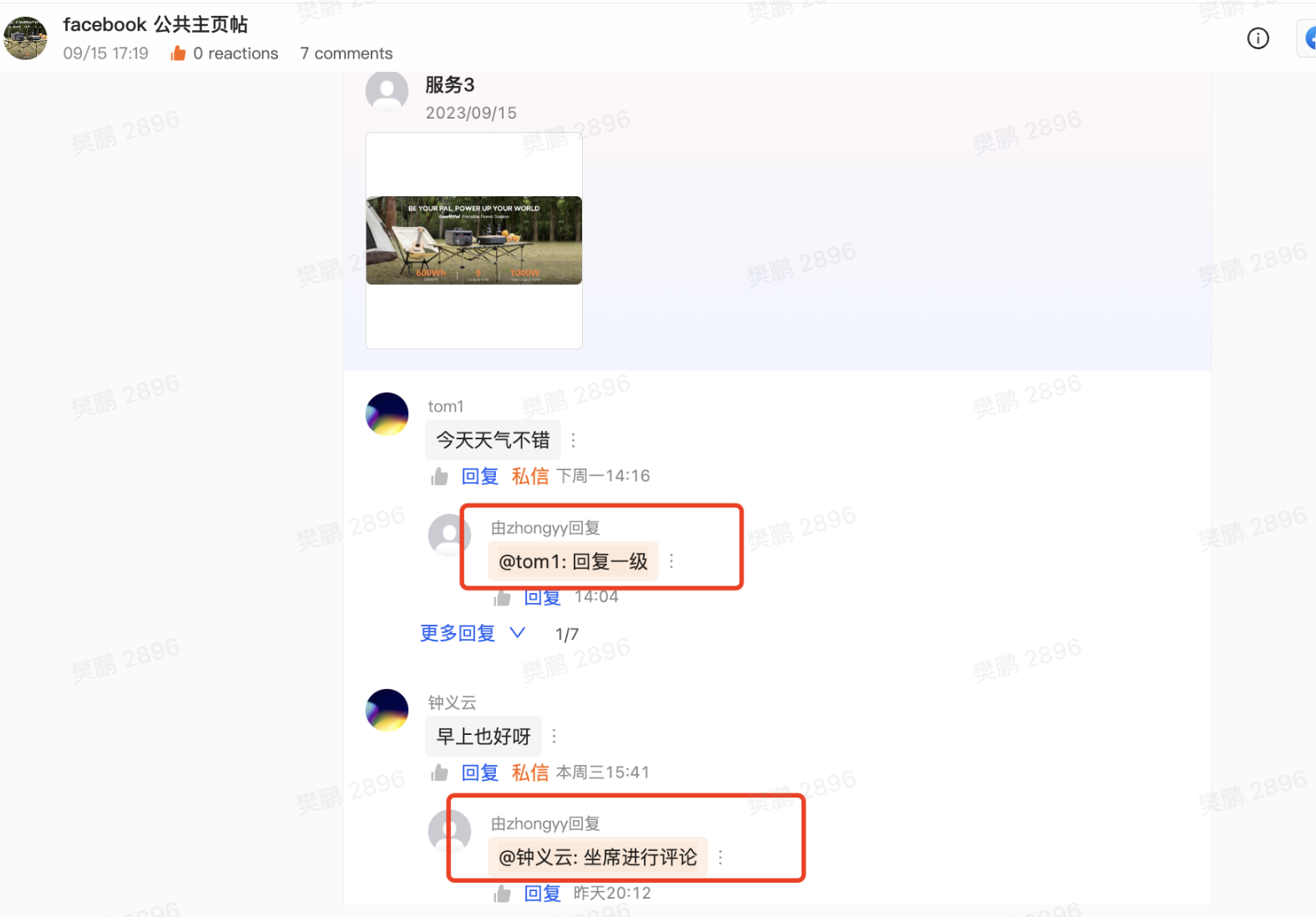This screenshot has width=1316, height=917.
Task: Open more options beside @tom1: 回复一级 reply
Action: (671, 561)
